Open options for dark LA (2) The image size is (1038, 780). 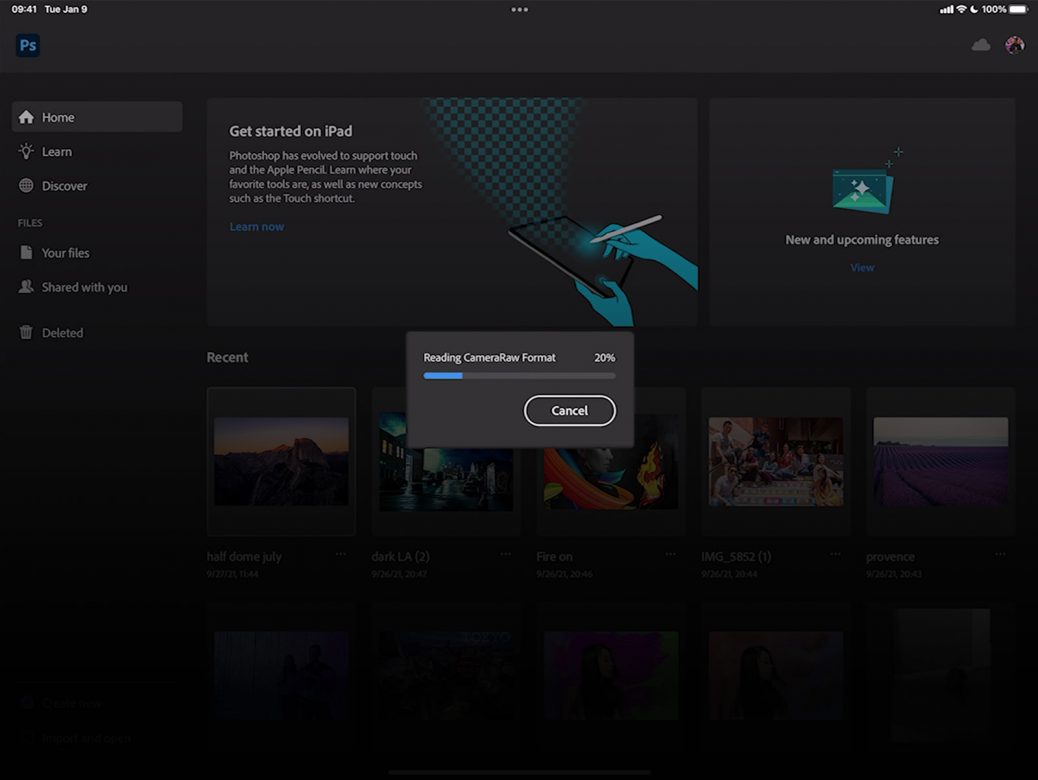[506, 554]
